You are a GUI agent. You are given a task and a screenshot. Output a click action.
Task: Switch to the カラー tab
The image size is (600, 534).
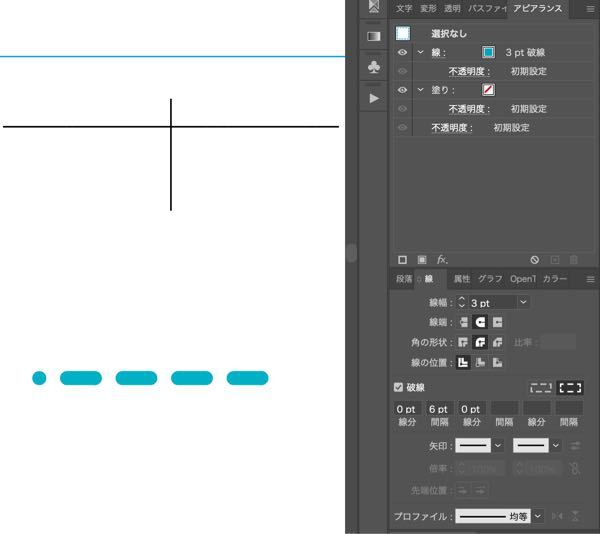pos(554,279)
